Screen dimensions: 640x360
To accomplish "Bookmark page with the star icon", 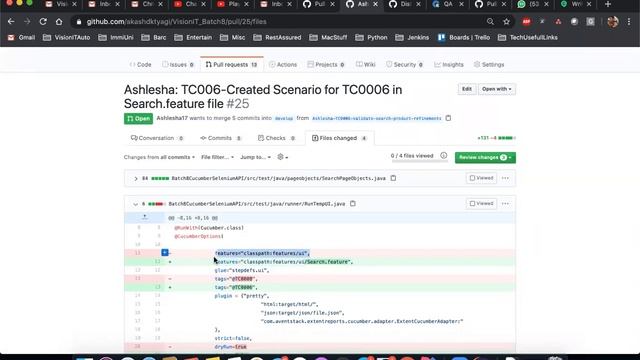I will pos(507,22).
